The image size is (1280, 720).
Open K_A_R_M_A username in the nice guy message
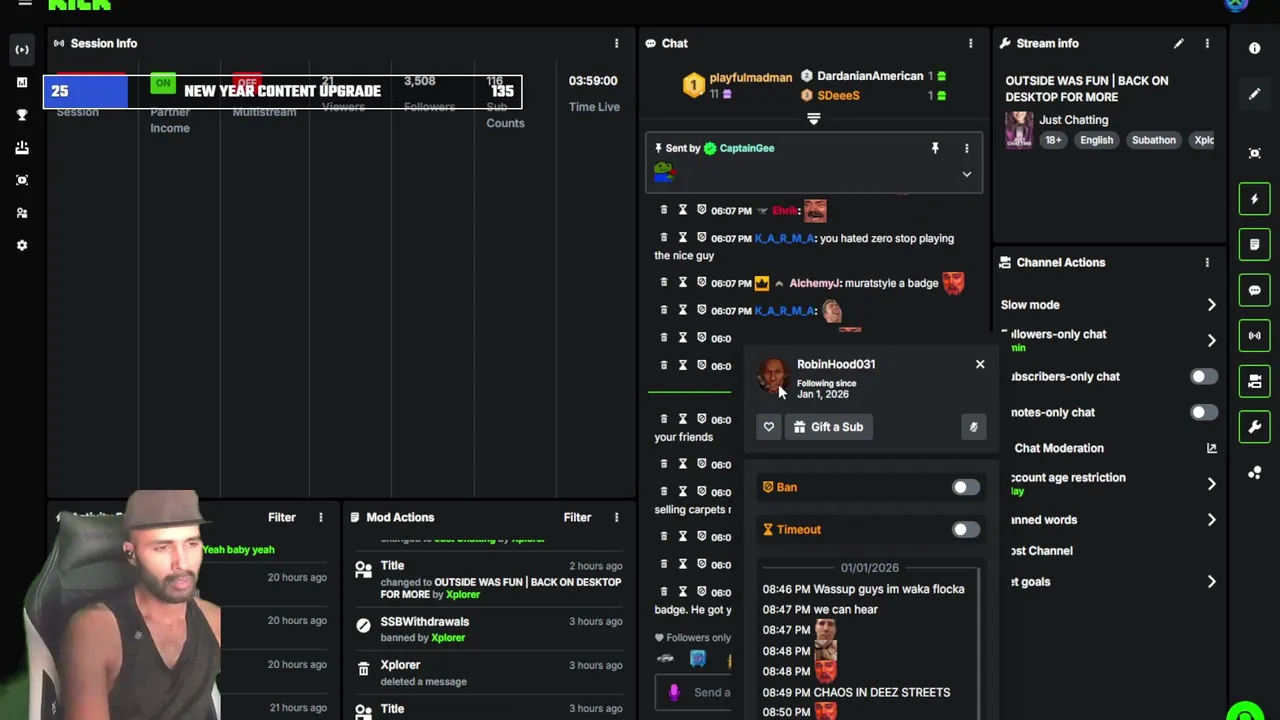[784, 238]
